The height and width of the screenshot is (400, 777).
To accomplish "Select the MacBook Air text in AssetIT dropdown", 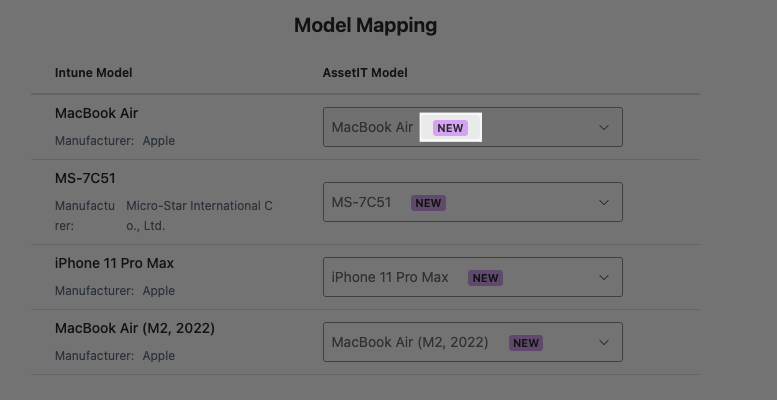I will (372, 128).
